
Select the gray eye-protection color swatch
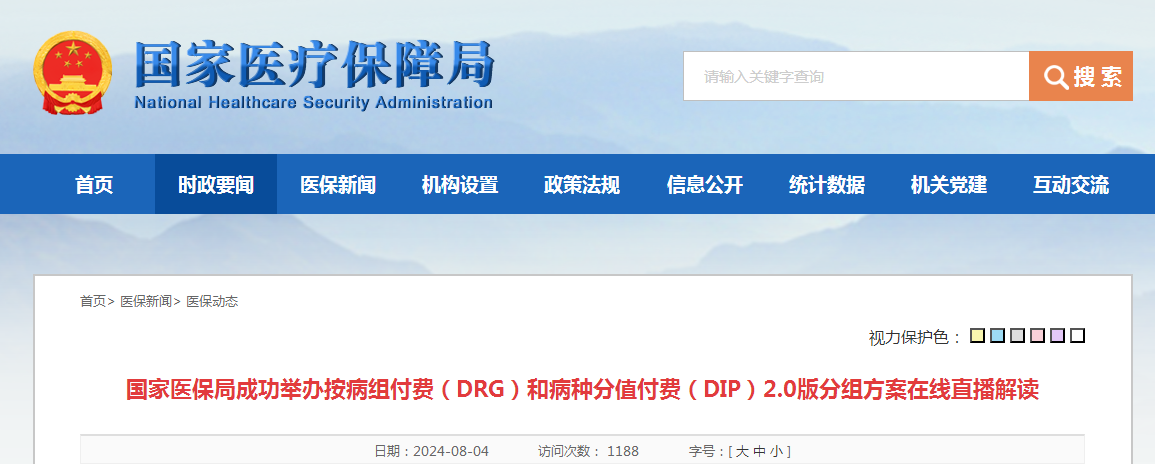1017,336
